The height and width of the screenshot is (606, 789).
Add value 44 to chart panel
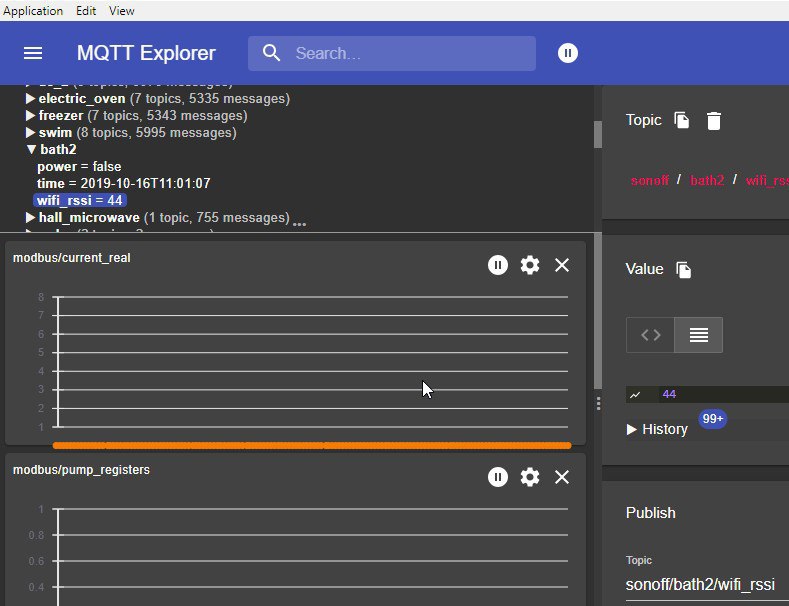click(635, 395)
